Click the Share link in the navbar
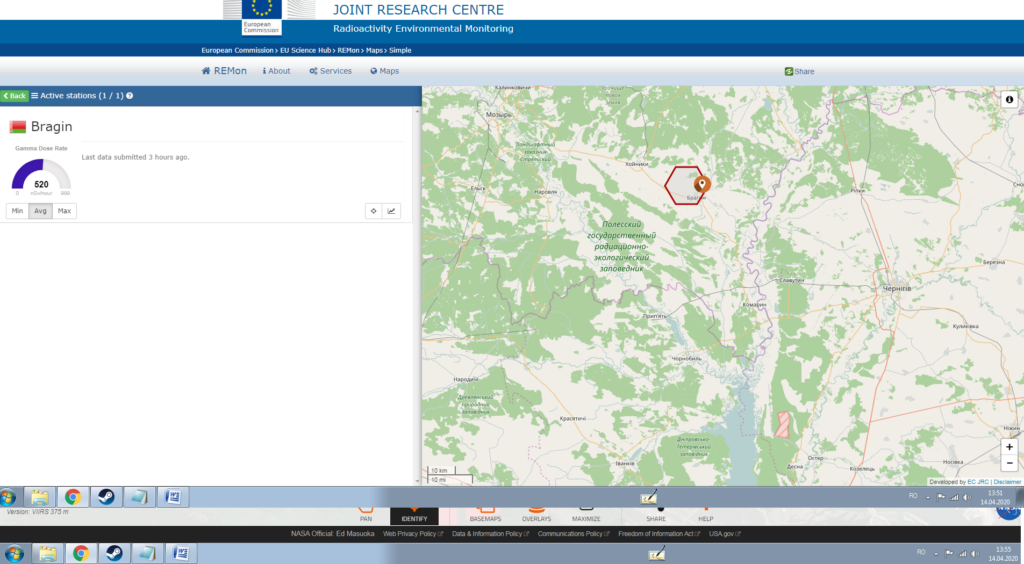1024x564 pixels. coord(799,71)
